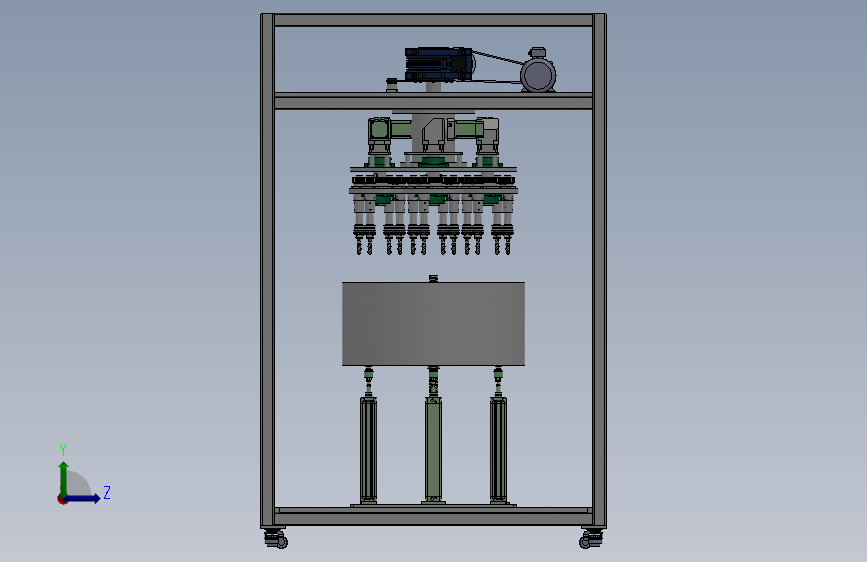
Task: Select the gray electric motor on the top shelf
Action: pos(538,71)
